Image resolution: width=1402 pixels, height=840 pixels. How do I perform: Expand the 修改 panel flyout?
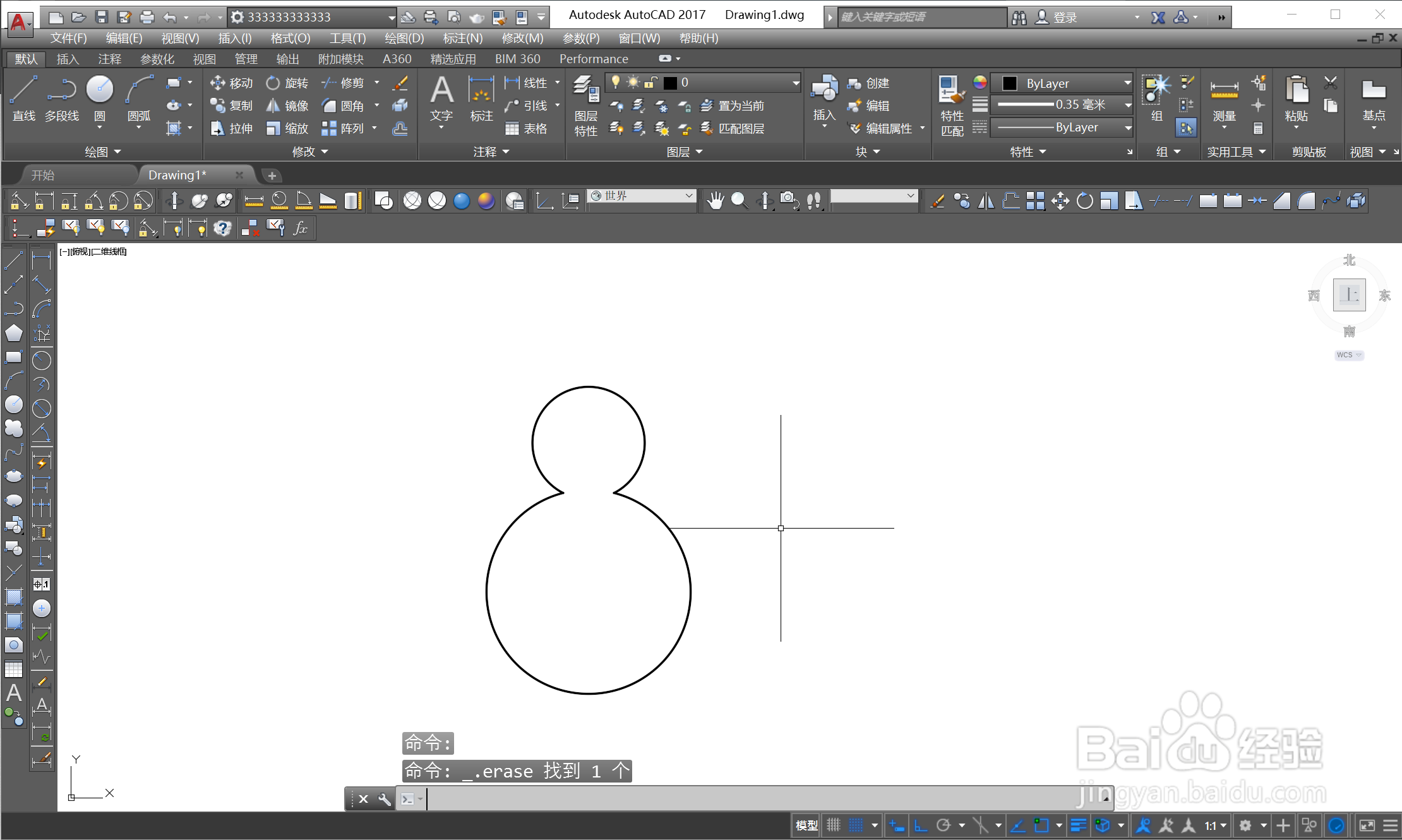310,152
